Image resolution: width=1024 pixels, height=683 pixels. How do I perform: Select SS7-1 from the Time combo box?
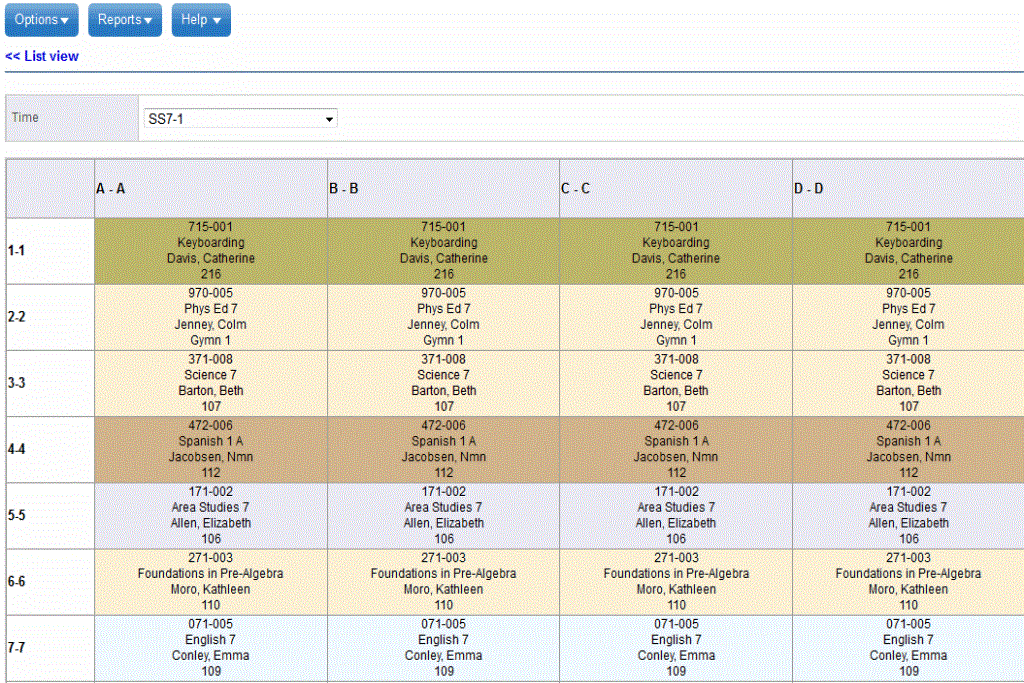[x=240, y=118]
